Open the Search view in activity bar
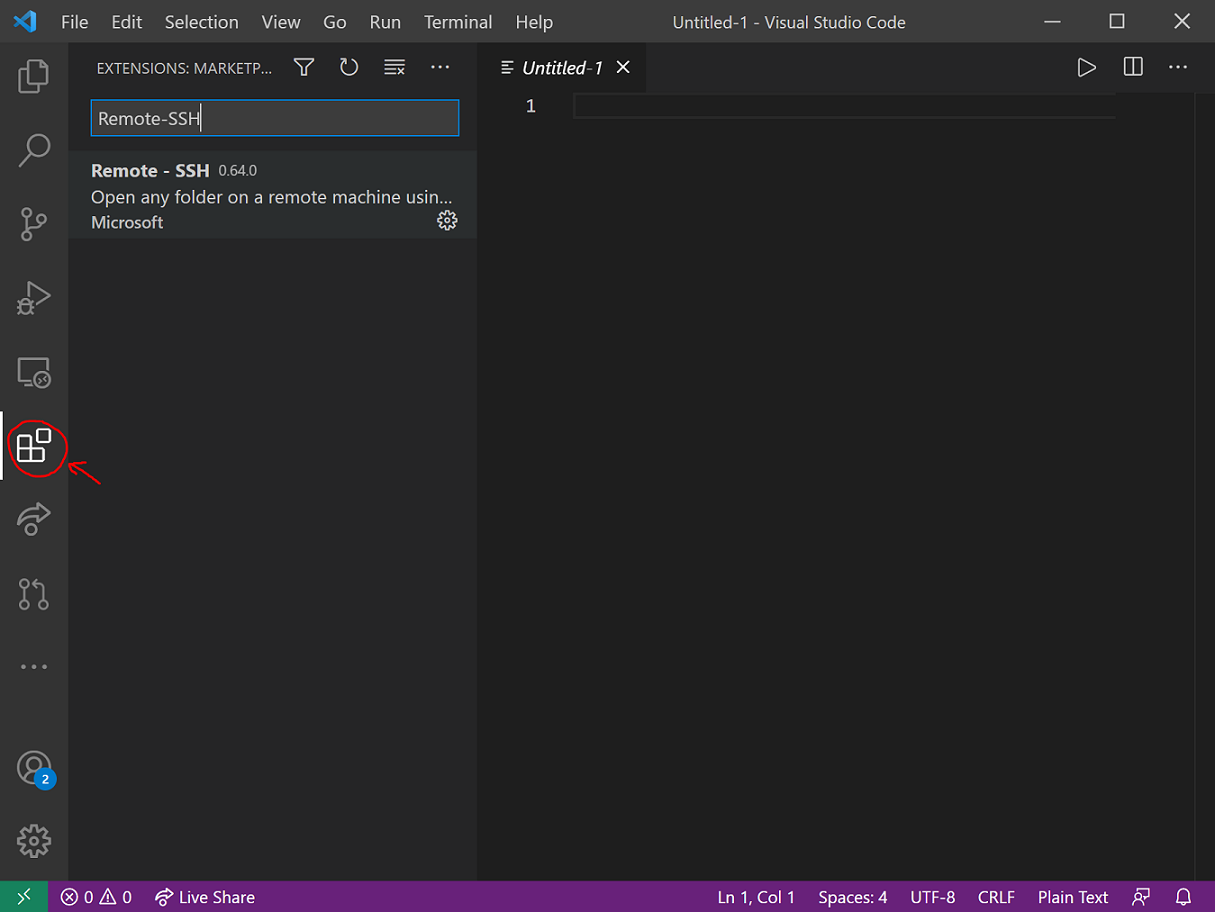Screen dimensions: 1215x912 coord(34,151)
